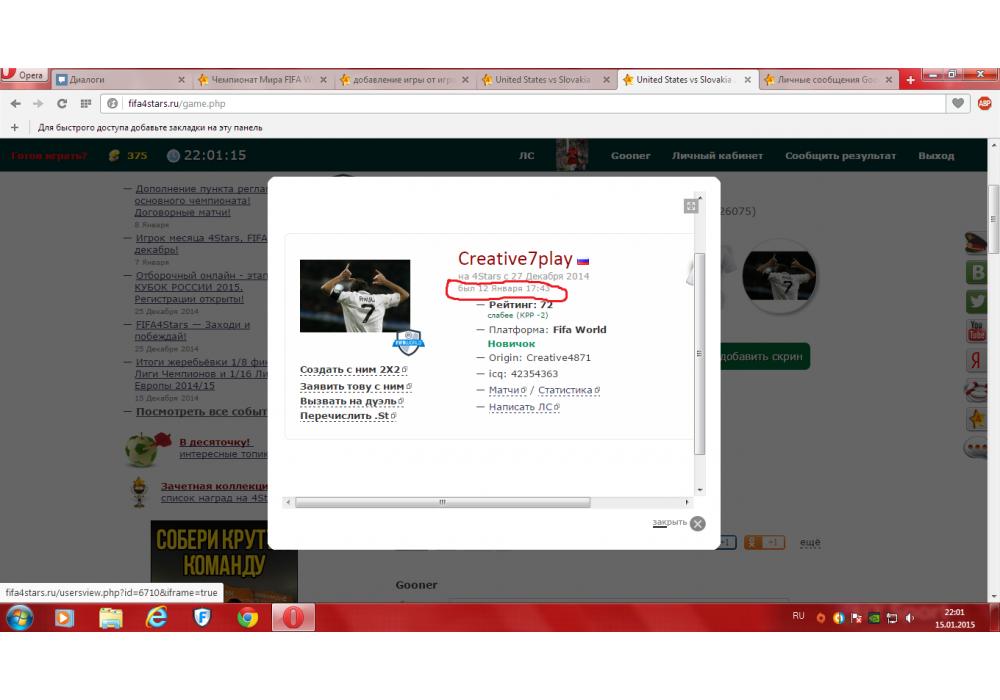The height and width of the screenshot is (700, 1000).
Task: Click the Вызвать на дуэль link
Action: 349,401
